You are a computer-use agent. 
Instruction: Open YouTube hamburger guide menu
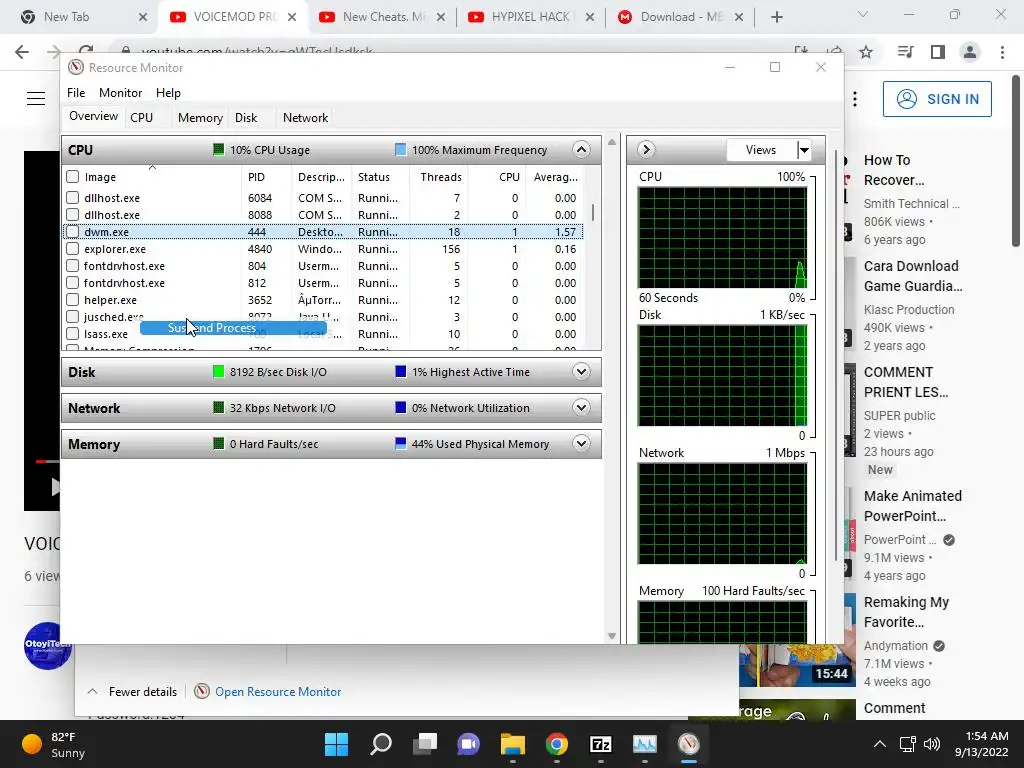[36, 99]
